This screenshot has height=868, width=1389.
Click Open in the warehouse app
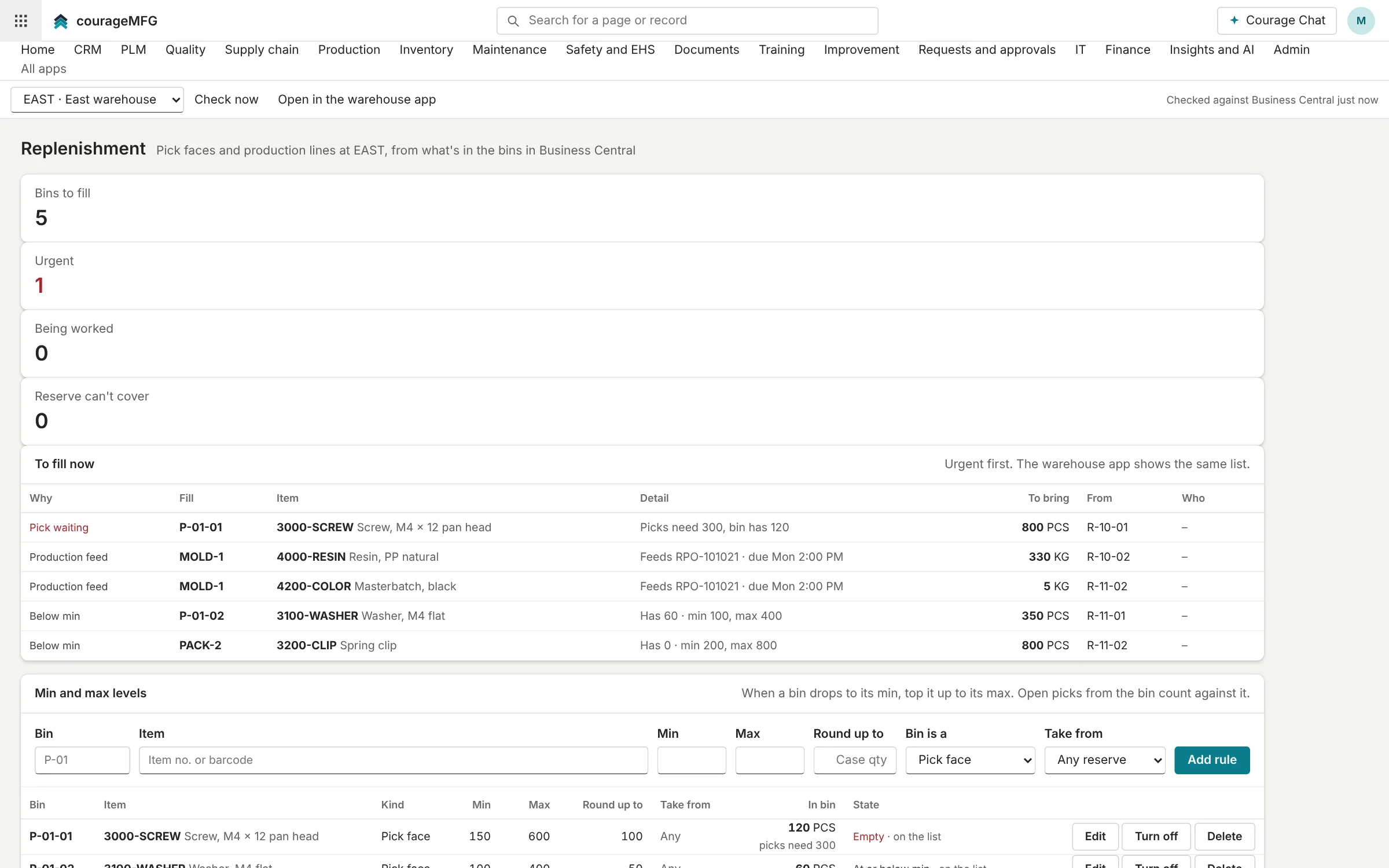click(x=357, y=100)
